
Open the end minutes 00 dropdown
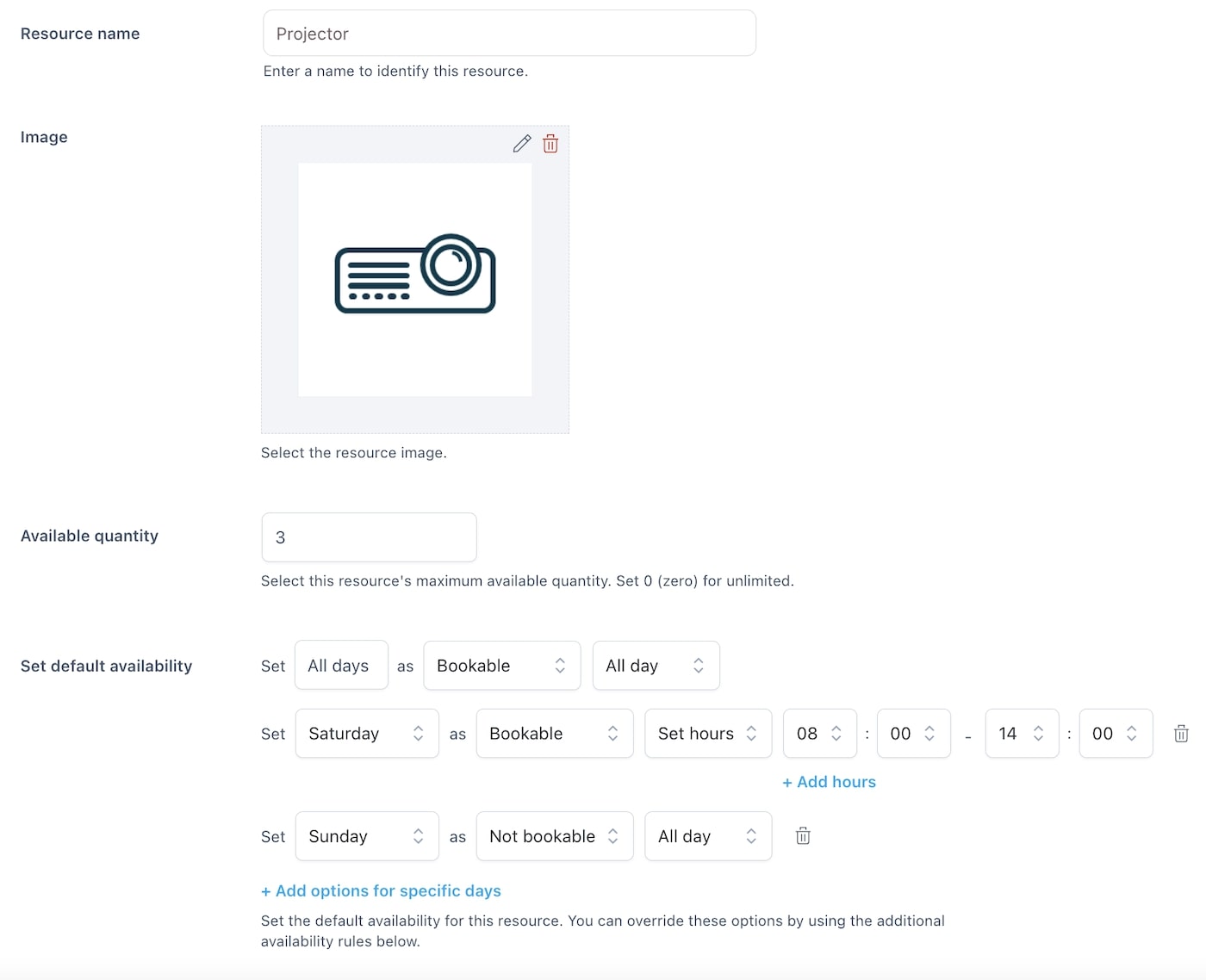[x=1116, y=734]
